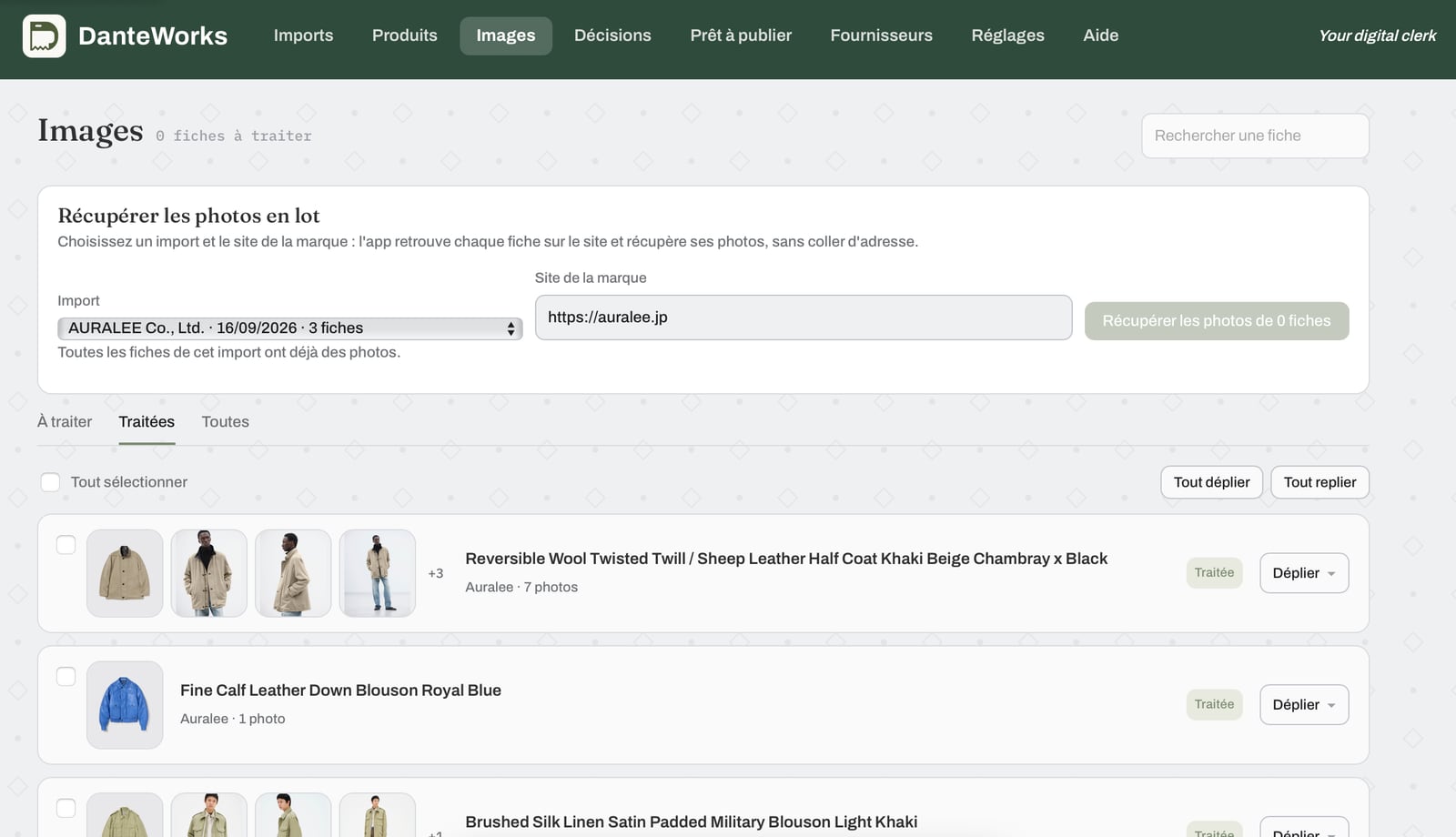This screenshot has width=1456, height=837.
Task: Open the side-view model thumbnail of beige coat
Action: click(x=293, y=573)
